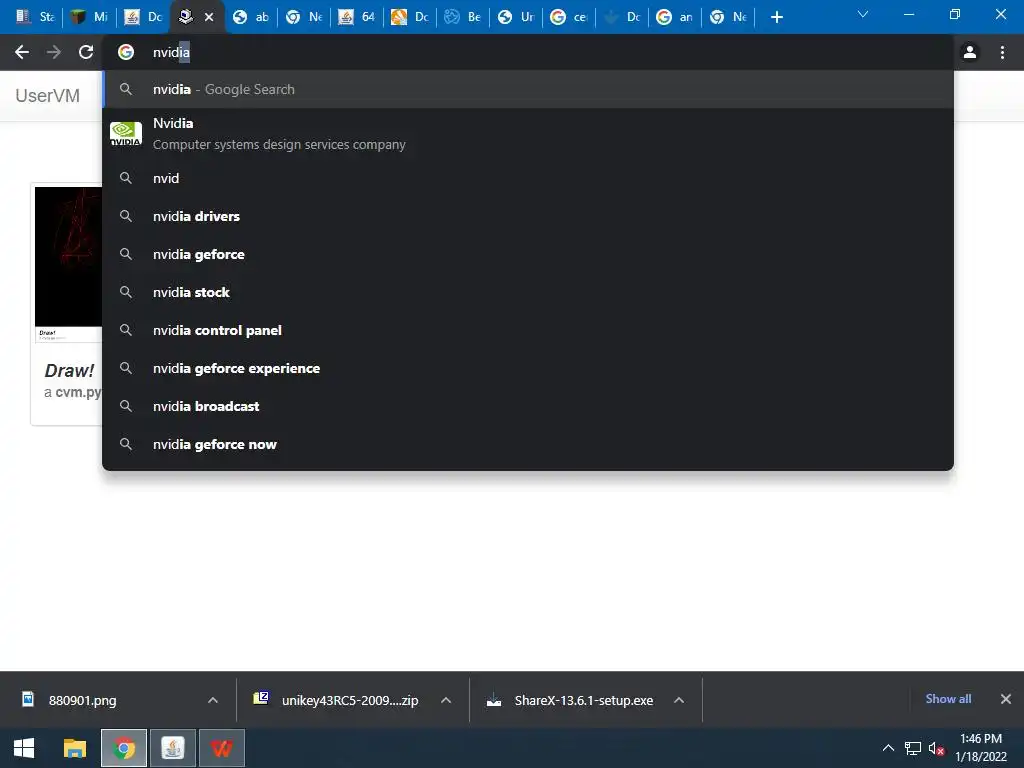This screenshot has width=1024, height=768.
Task: Open ShareX-13.6.1-setup.exe download
Action: coord(583,700)
